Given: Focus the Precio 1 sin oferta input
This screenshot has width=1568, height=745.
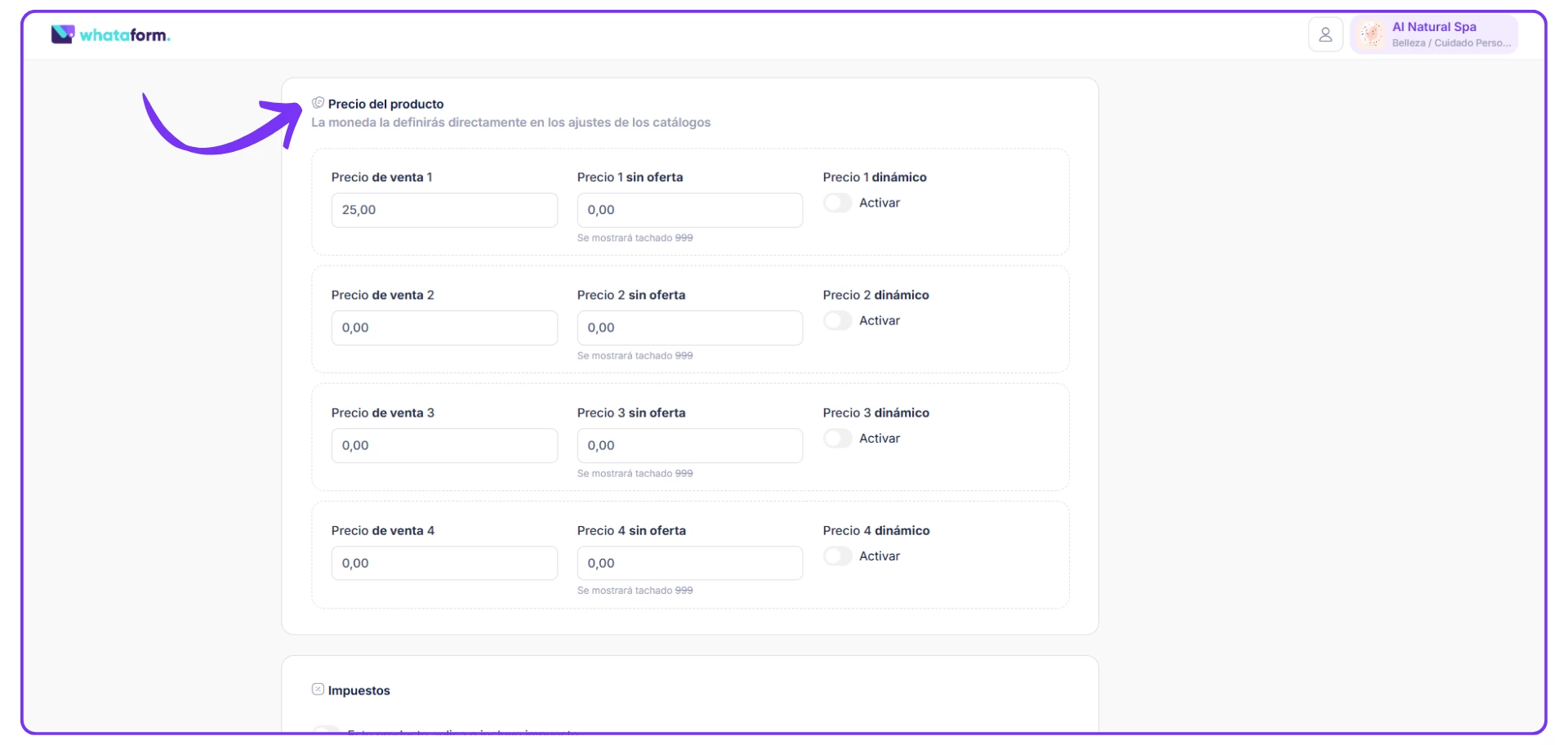Looking at the screenshot, I should [x=689, y=210].
